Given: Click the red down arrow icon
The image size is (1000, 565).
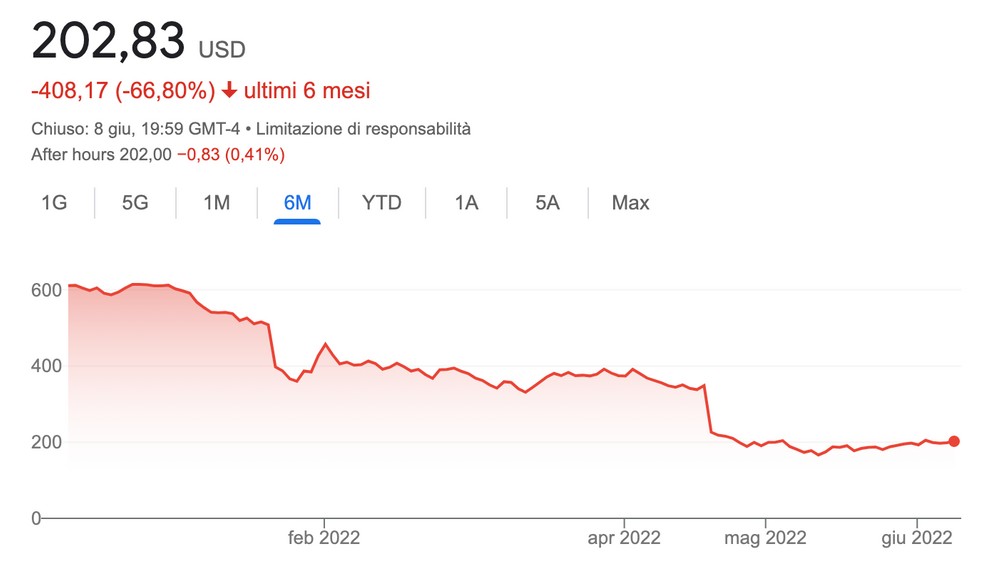Looking at the screenshot, I should (229, 91).
